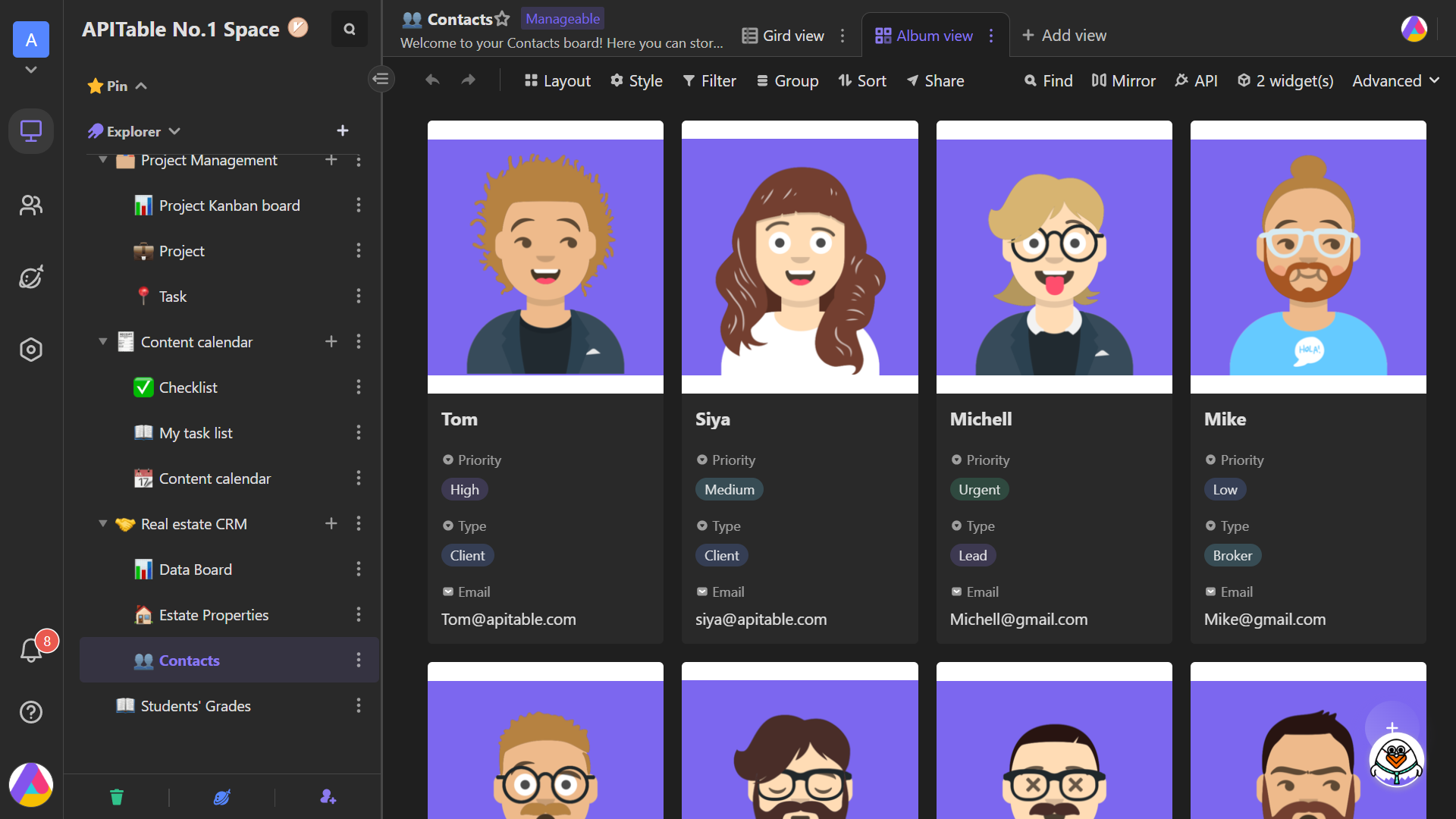The height and width of the screenshot is (819, 1456).
Task: Open Album view options menu
Action: (991, 36)
